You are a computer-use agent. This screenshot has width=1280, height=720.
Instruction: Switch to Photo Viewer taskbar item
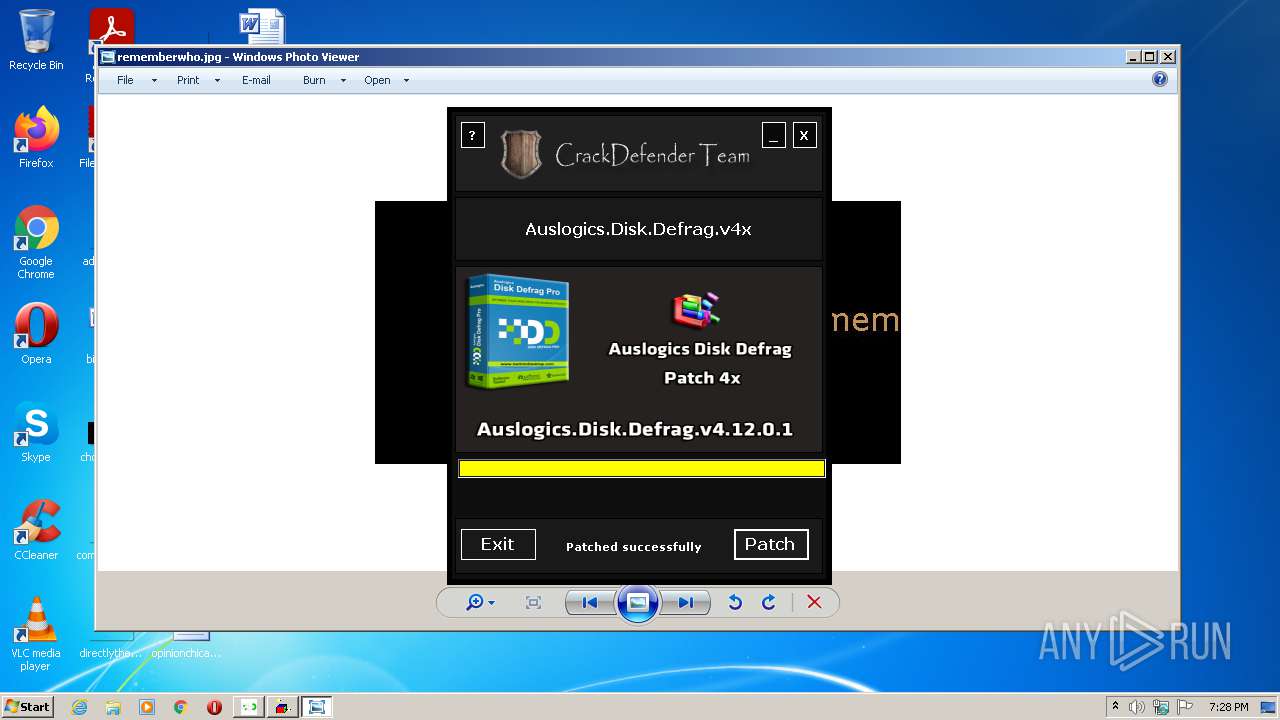pos(317,707)
